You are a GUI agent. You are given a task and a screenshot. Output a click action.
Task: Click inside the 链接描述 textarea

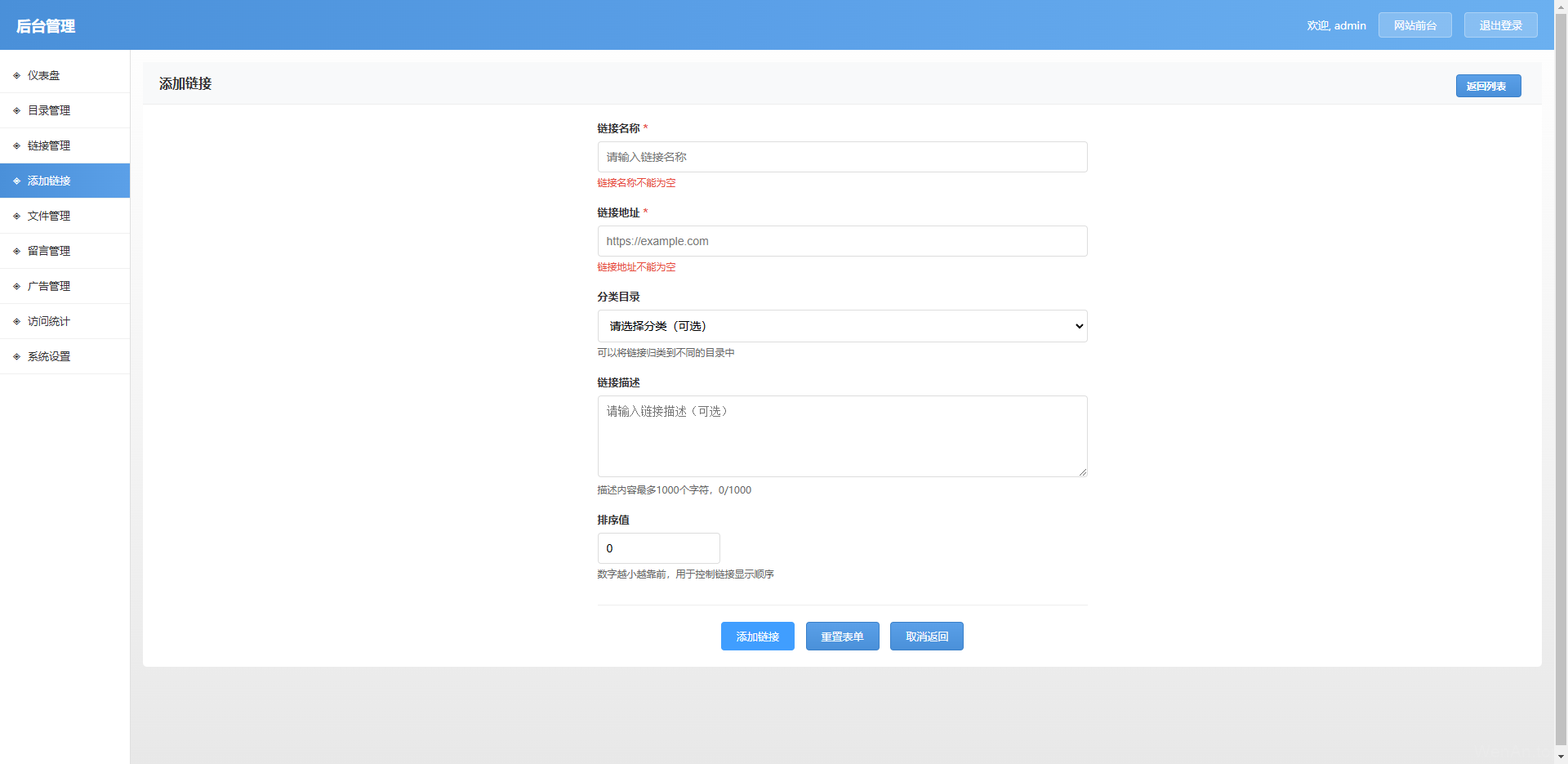click(842, 436)
